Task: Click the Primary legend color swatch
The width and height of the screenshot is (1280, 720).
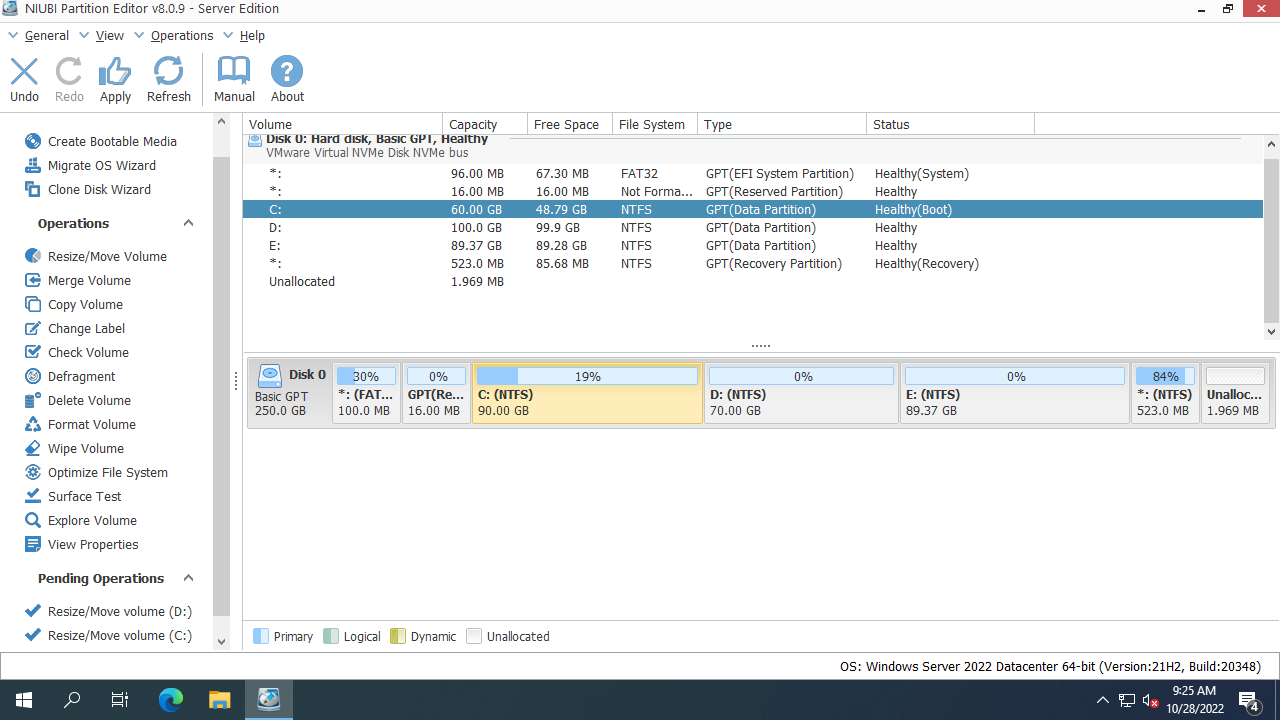Action: pyautogui.click(x=261, y=636)
